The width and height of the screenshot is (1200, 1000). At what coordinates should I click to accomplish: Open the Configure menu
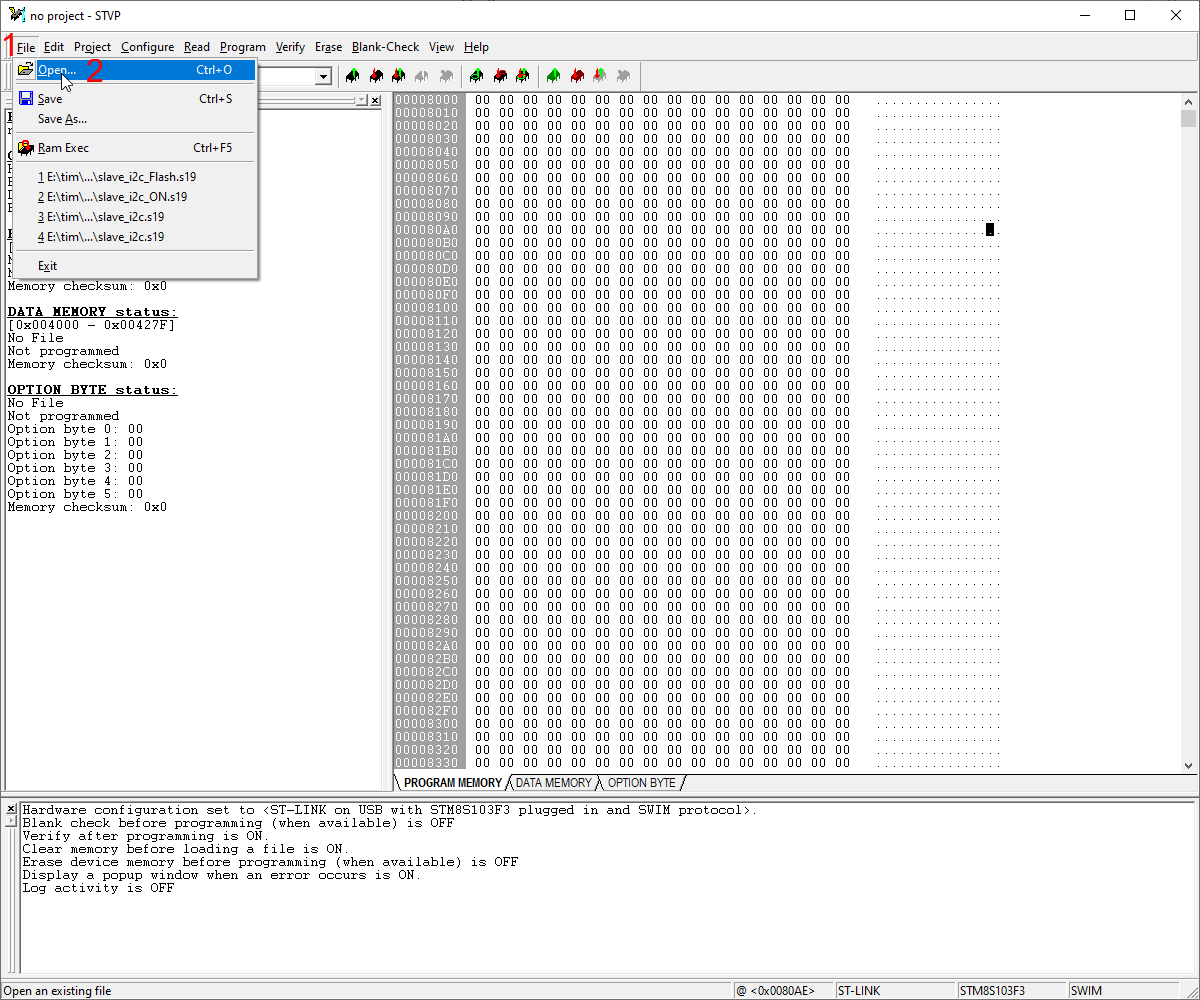147,47
